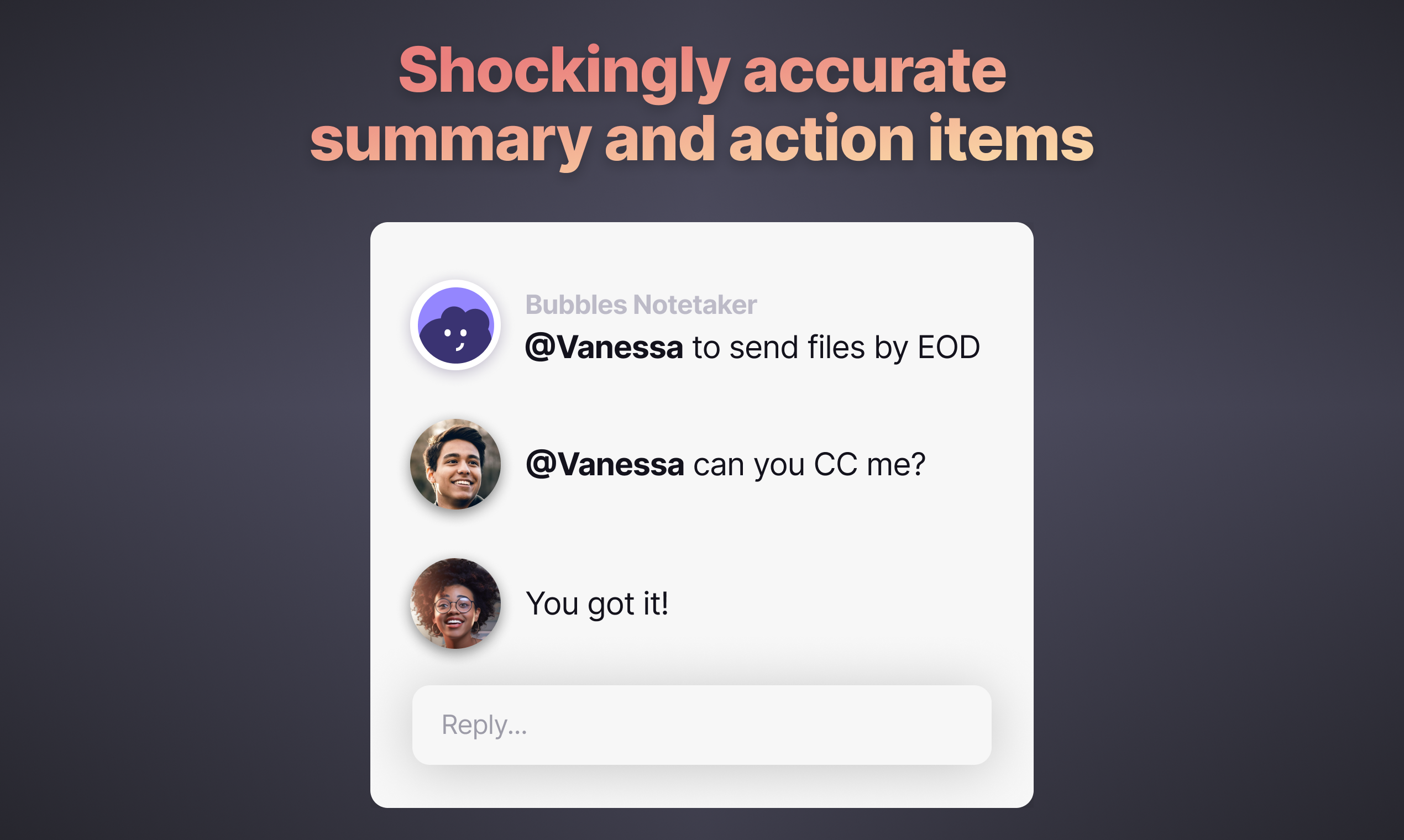Image resolution: width=1404 pixels, height=840 pixels.
Task: Click the Bubbles Notetaker cloud avatar
Action: pyautogui.click(x=455, y=325)
